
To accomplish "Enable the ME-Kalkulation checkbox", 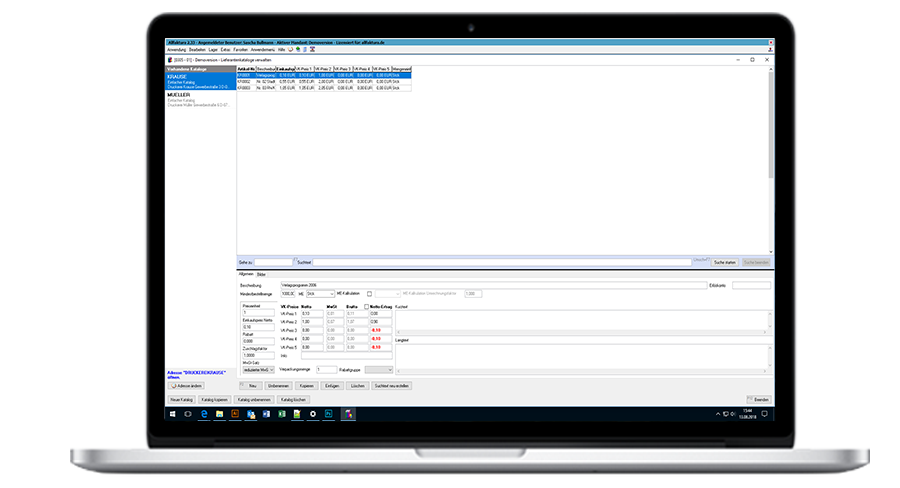I will click(x=368, y=293).
